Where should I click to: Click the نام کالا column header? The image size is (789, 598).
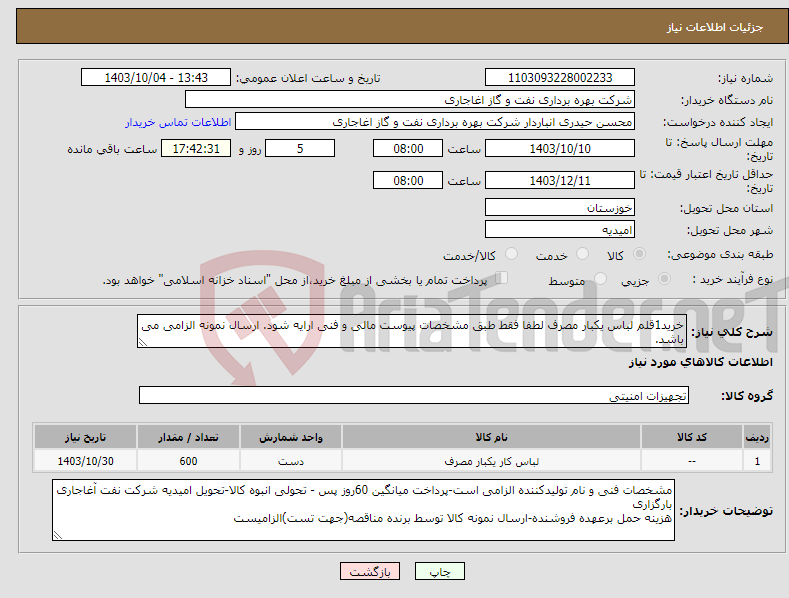pos(491,437)
